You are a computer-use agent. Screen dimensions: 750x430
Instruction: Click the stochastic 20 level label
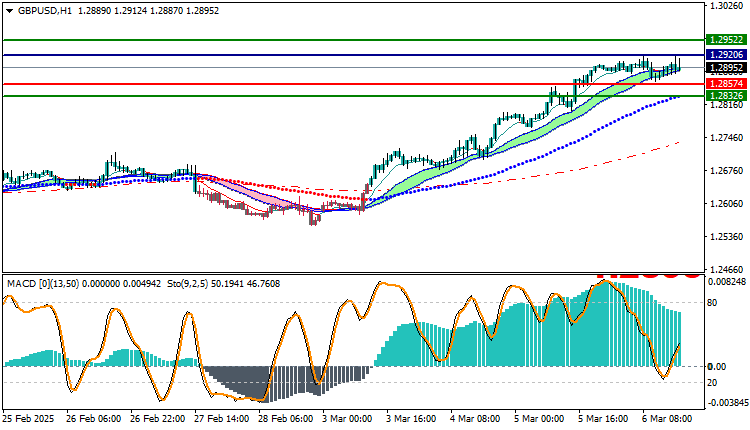coord(712,383)
